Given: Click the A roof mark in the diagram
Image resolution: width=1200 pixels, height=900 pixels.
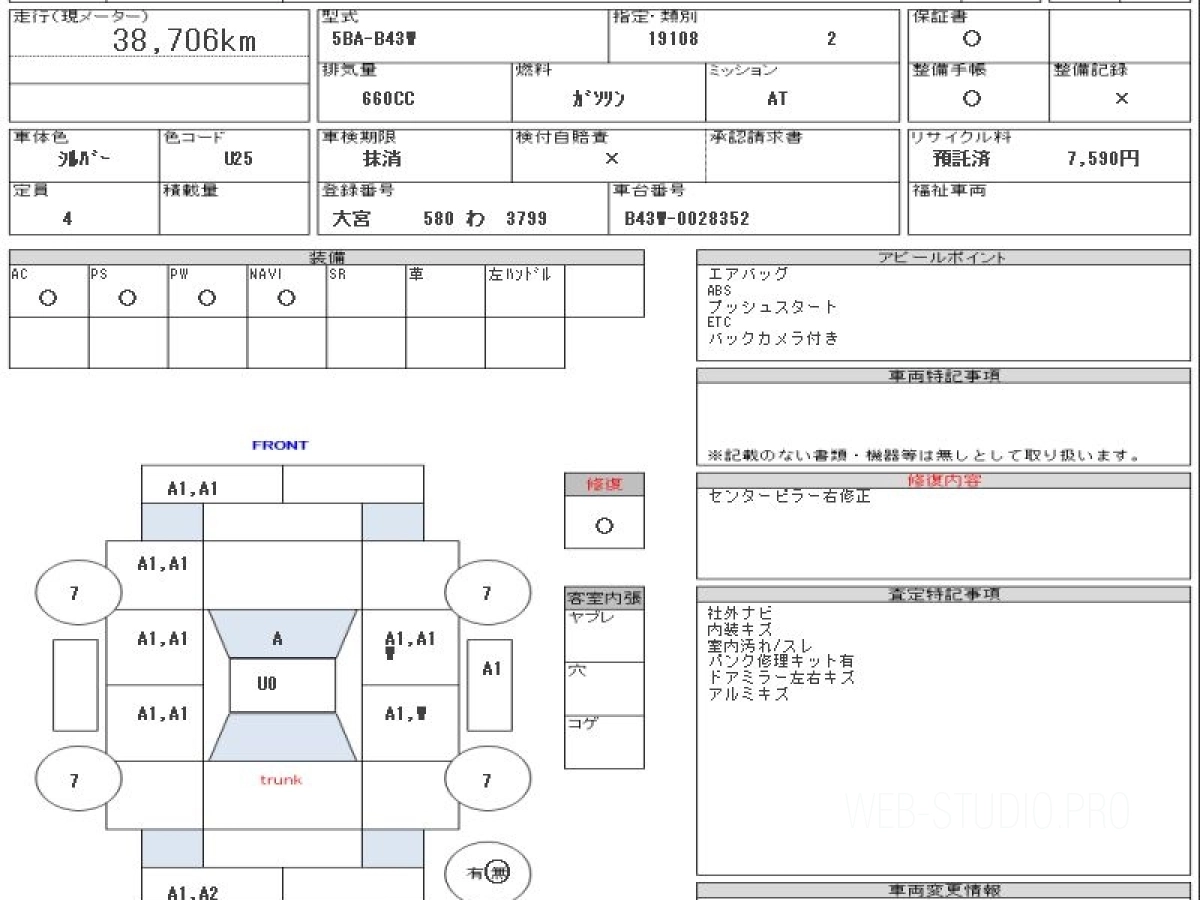Looking at the screenshot, I should (277, 638).
